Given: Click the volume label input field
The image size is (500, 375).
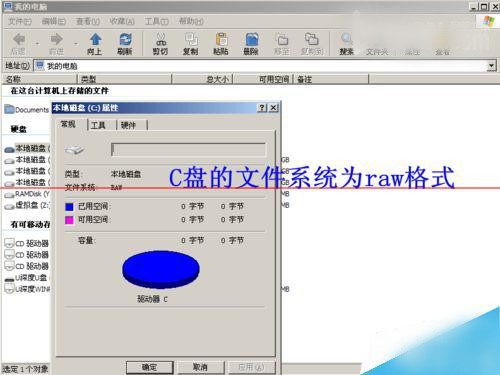Looking at the screenshot, I should (189, 150).
